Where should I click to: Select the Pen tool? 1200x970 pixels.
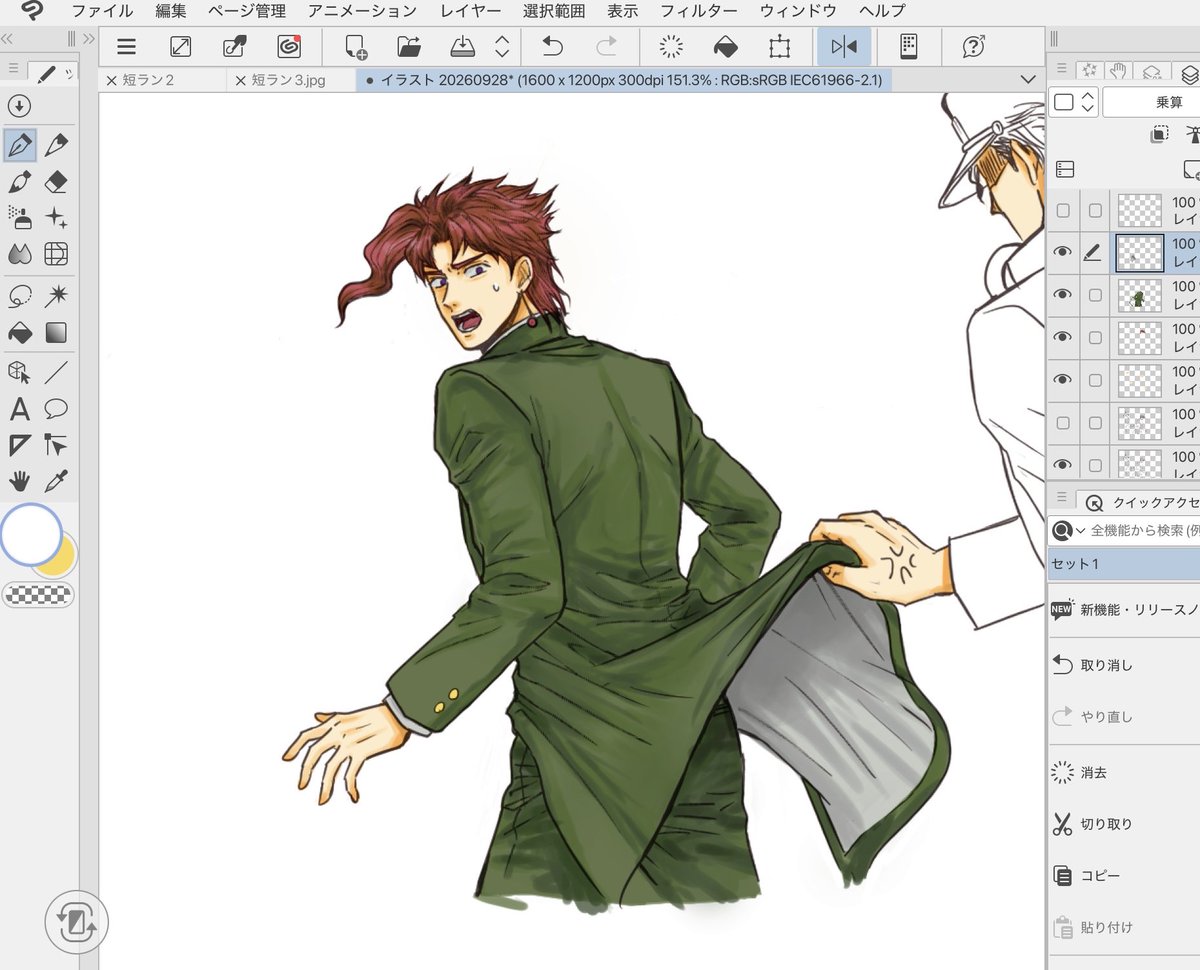click(x=20, y=145)
